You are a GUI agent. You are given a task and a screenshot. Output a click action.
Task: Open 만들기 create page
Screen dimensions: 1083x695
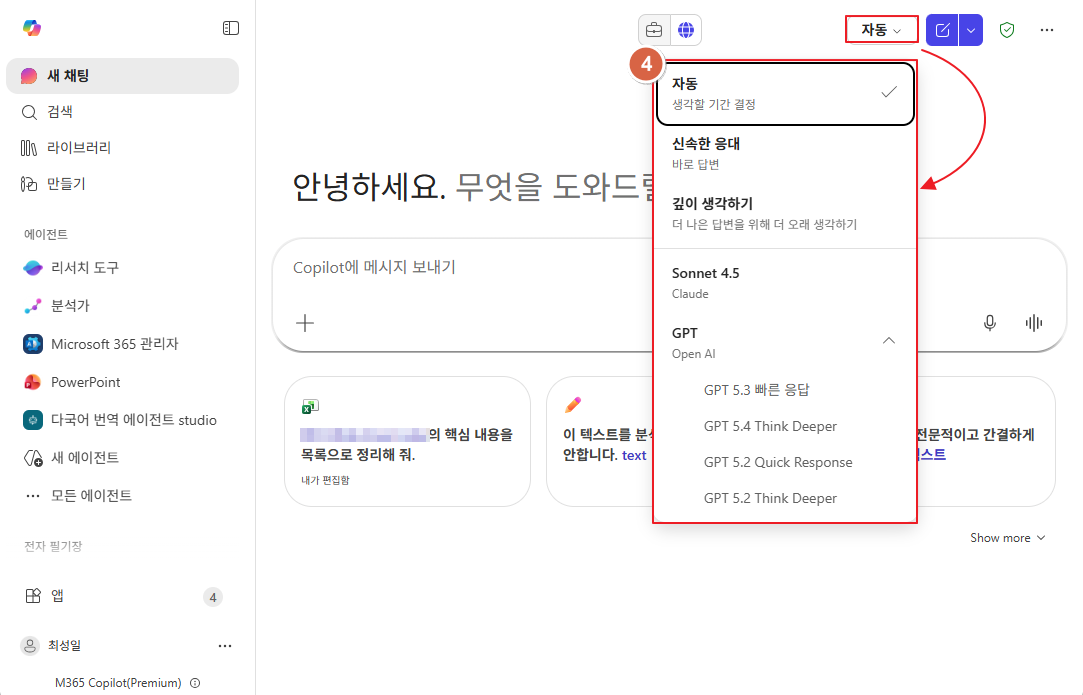tap(122, 184)
